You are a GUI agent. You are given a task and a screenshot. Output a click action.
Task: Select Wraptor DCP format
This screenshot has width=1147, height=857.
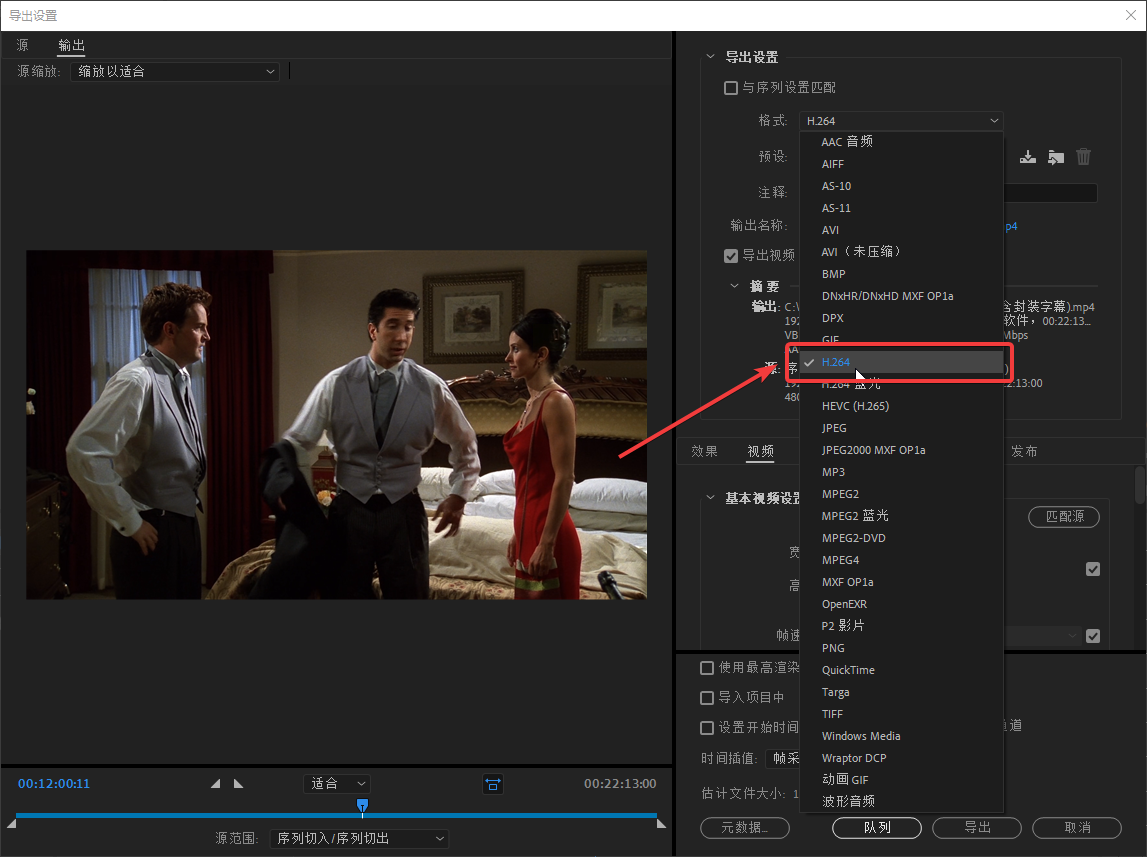point(901,758)
